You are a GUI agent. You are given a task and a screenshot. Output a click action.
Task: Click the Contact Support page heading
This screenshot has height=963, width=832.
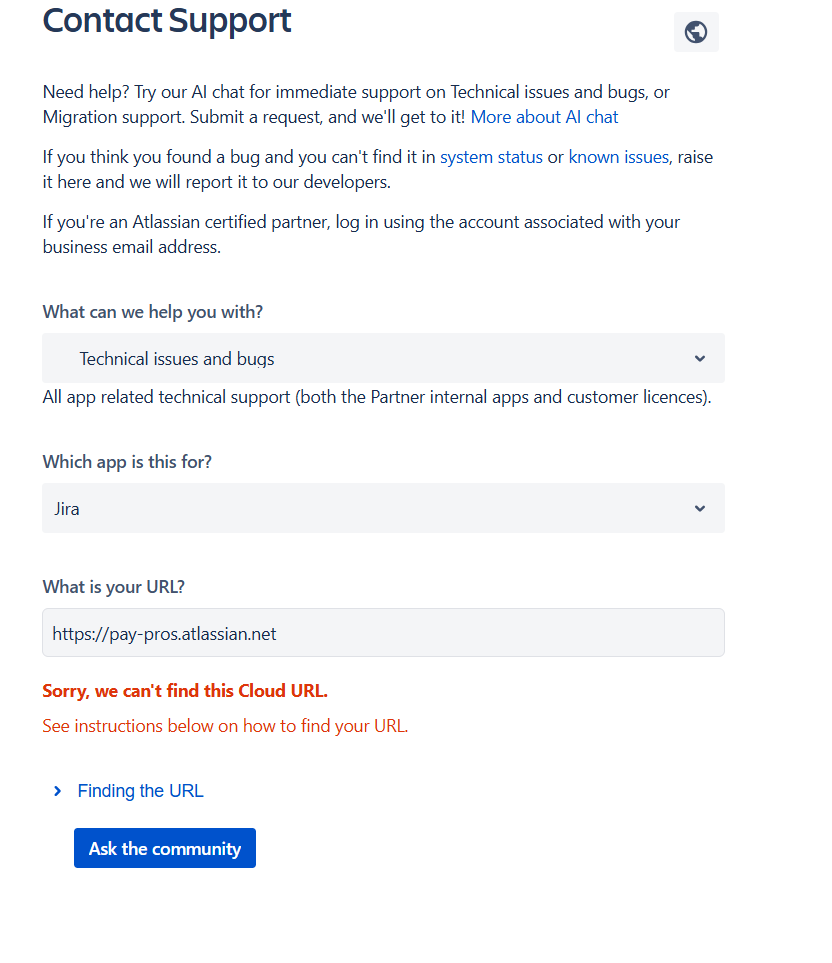(166, 20)
